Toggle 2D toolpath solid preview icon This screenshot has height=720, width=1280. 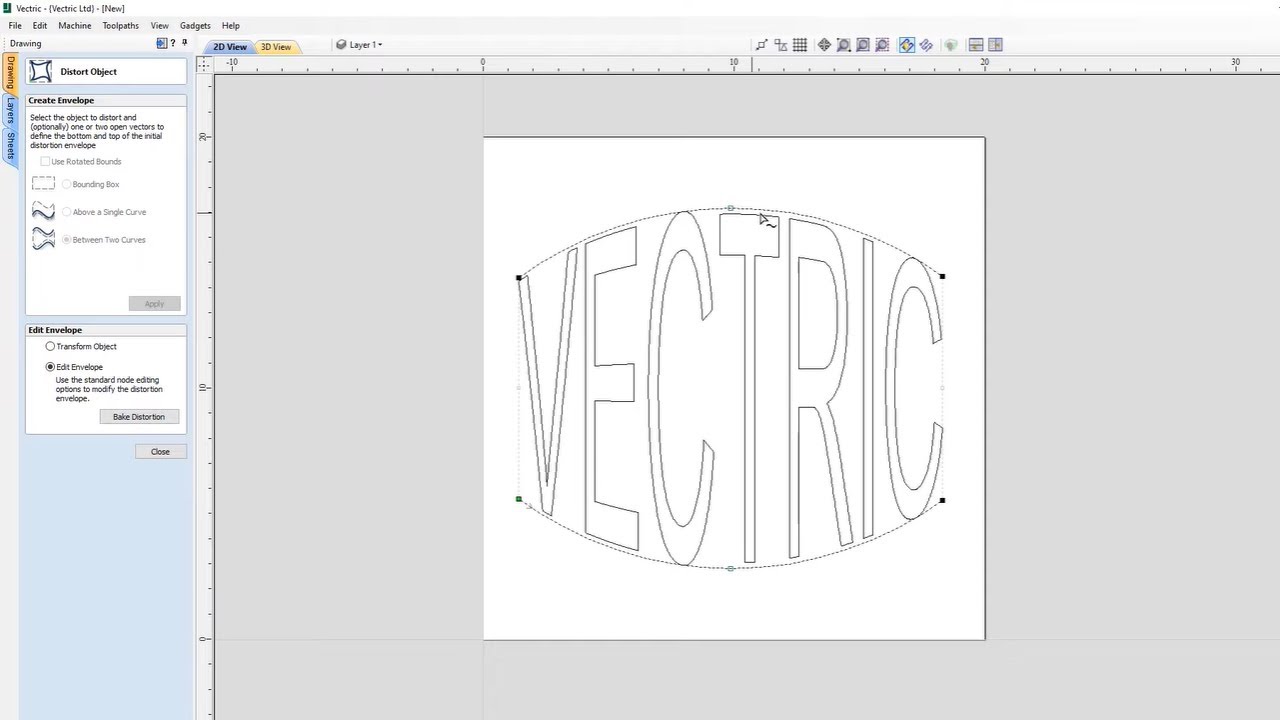pyautogui.click(x=907, y=45)
